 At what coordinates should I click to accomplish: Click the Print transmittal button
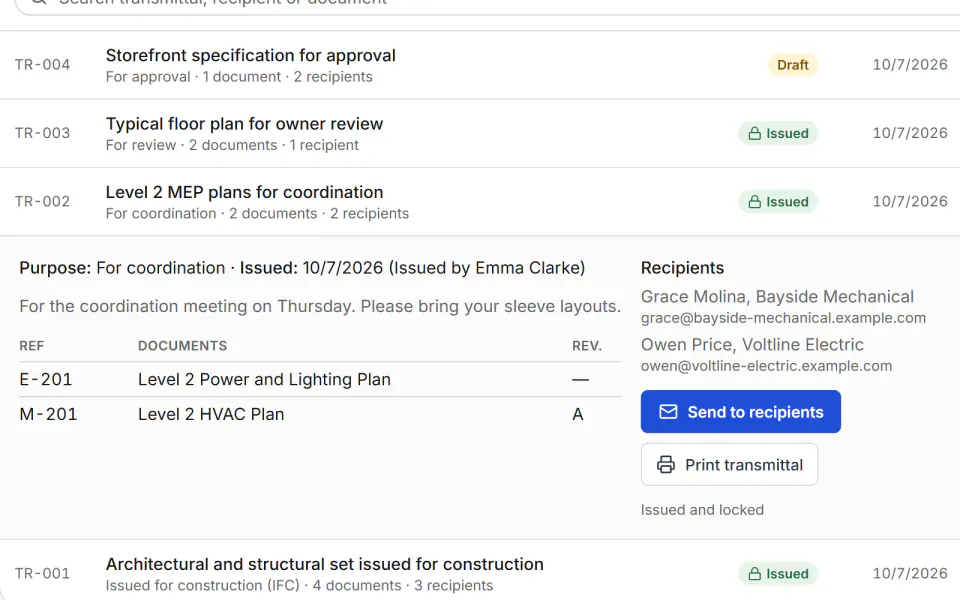pos(729,465)
